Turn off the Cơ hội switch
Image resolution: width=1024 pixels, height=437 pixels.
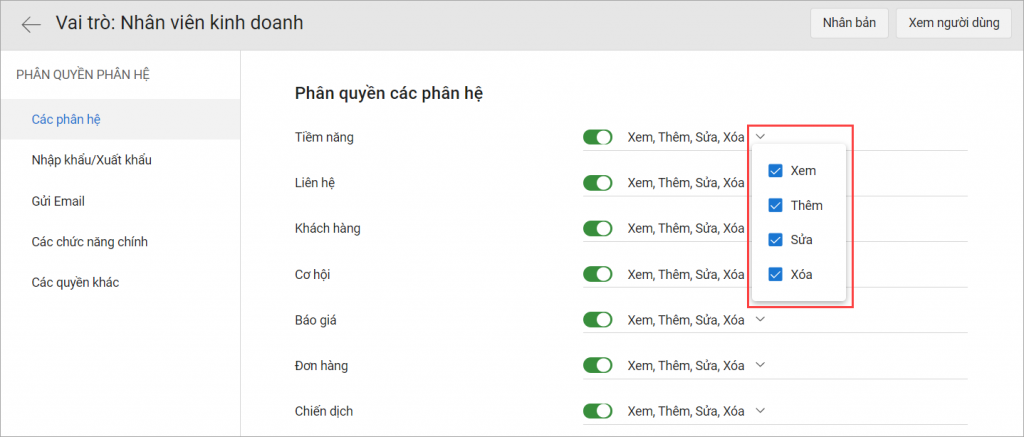(x=598, y=274)
